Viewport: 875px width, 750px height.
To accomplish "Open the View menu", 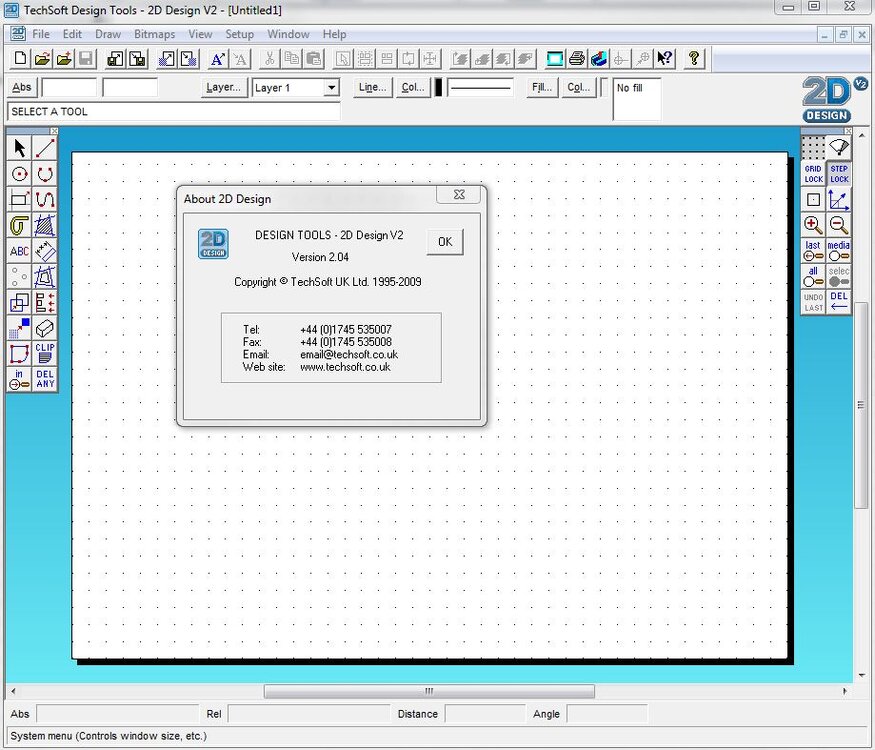I will tap(200, 35).
